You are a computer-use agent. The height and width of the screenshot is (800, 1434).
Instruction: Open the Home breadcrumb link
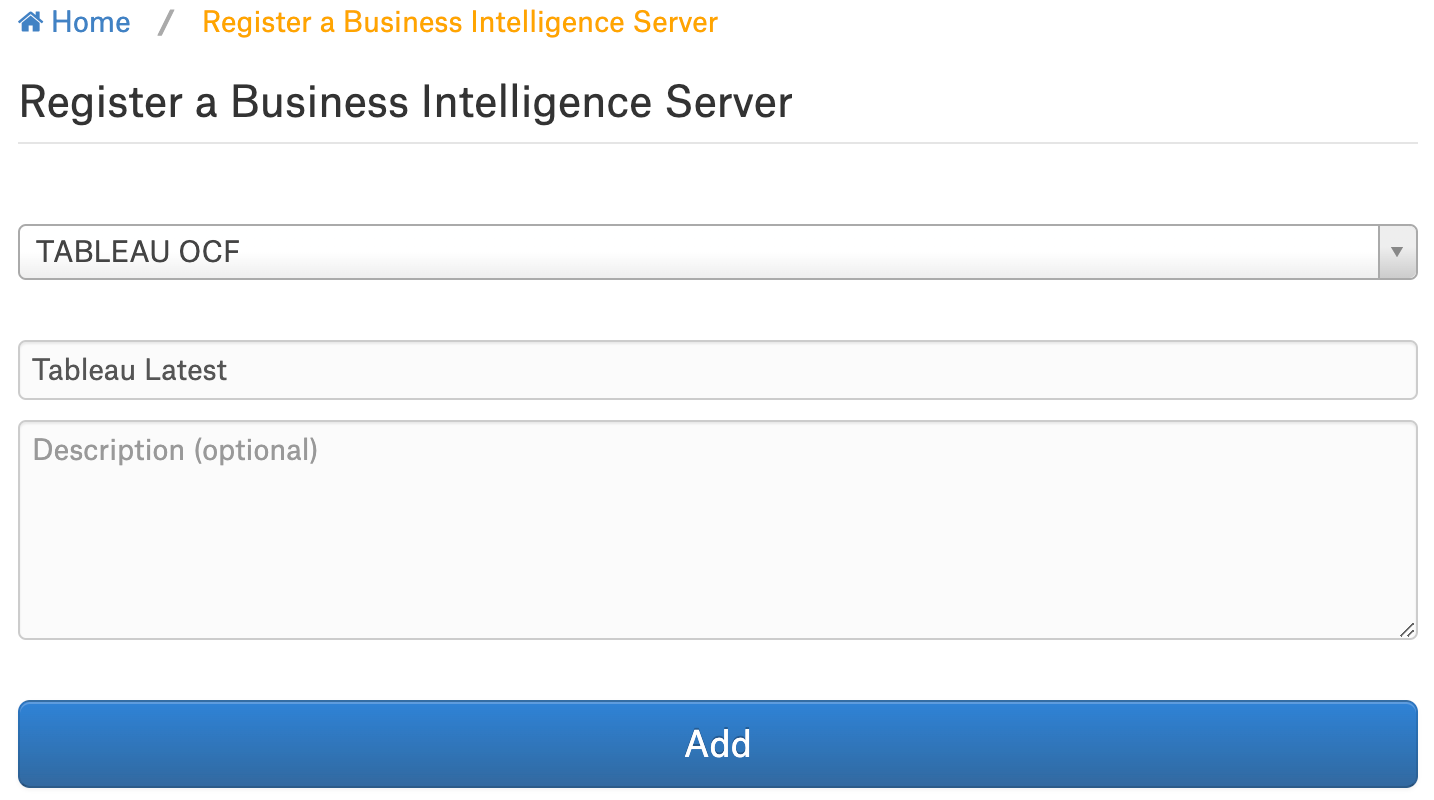click(75, 22)
